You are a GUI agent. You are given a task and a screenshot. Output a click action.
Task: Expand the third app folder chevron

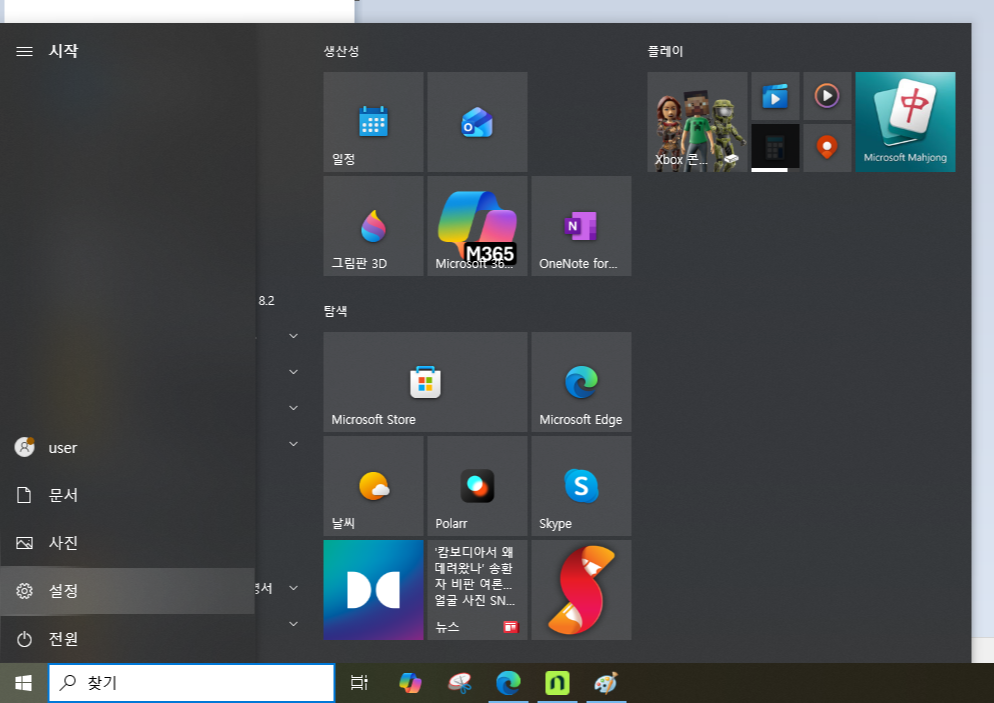coord(294,408)
